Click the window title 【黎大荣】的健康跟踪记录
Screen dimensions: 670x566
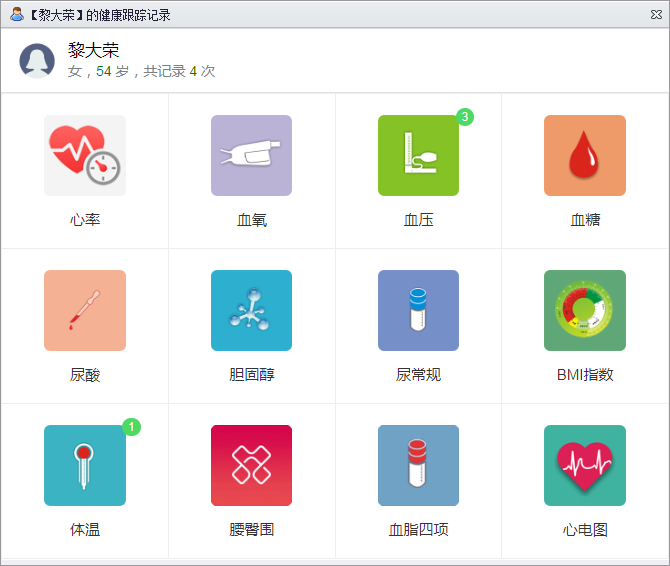pyautogui.click(x=99, y=15)
